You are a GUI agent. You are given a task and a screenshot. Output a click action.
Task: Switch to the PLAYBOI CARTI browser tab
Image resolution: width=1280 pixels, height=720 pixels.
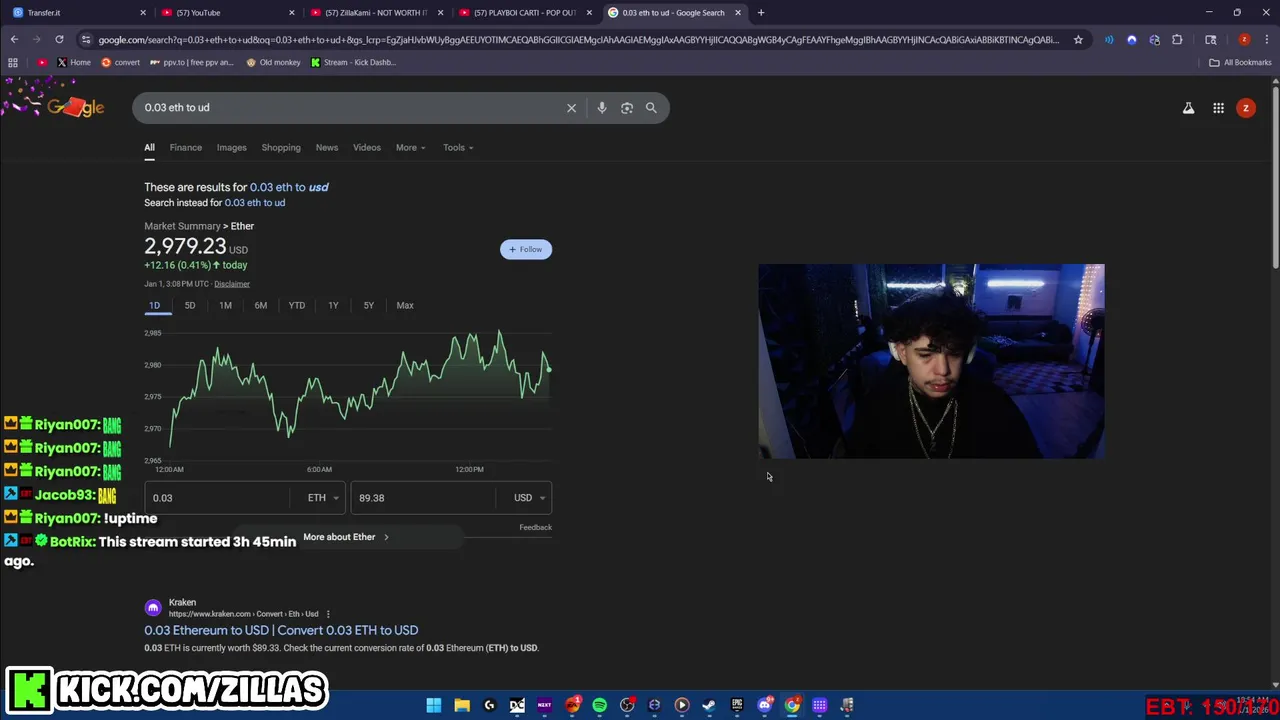click(x=527, y=13)
